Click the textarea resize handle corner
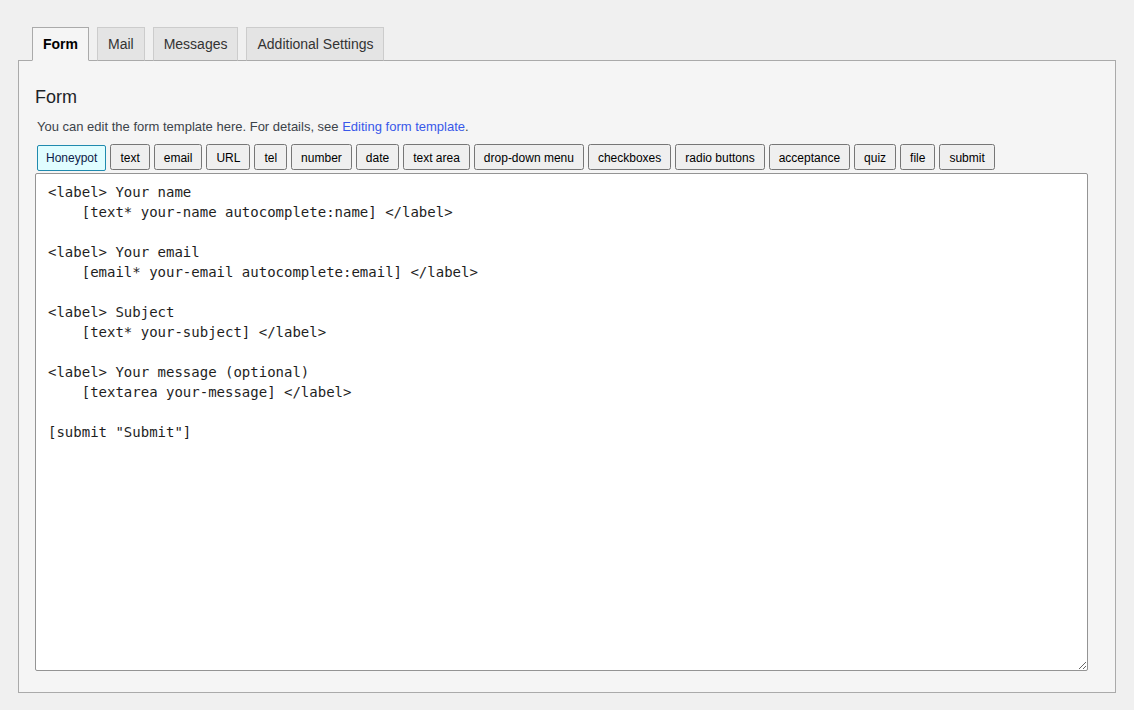 tap(1082, 665)
